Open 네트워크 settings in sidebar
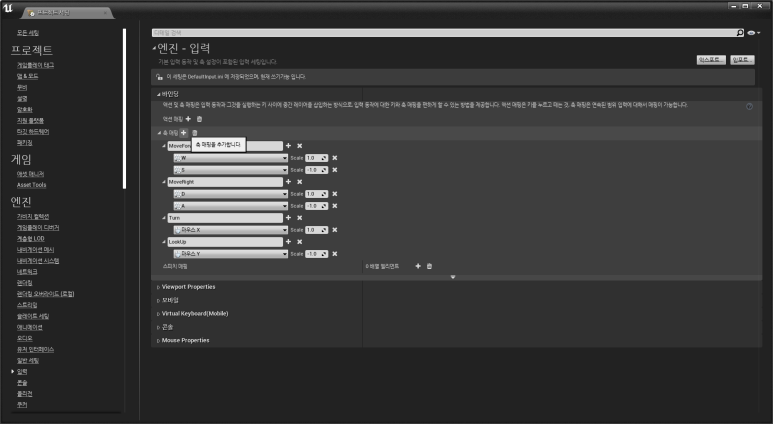773x424 pixels. pyautogui.click(x=27, y=272)
